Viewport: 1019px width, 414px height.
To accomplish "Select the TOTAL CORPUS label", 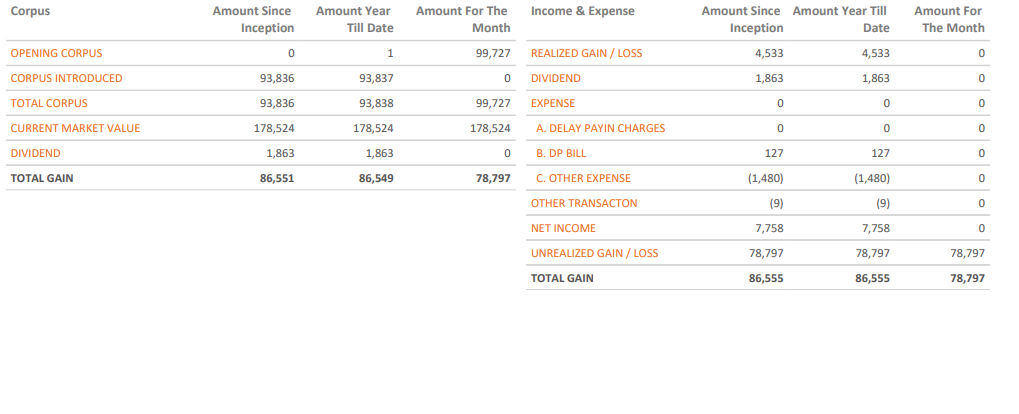I will [x=49, y=103].
